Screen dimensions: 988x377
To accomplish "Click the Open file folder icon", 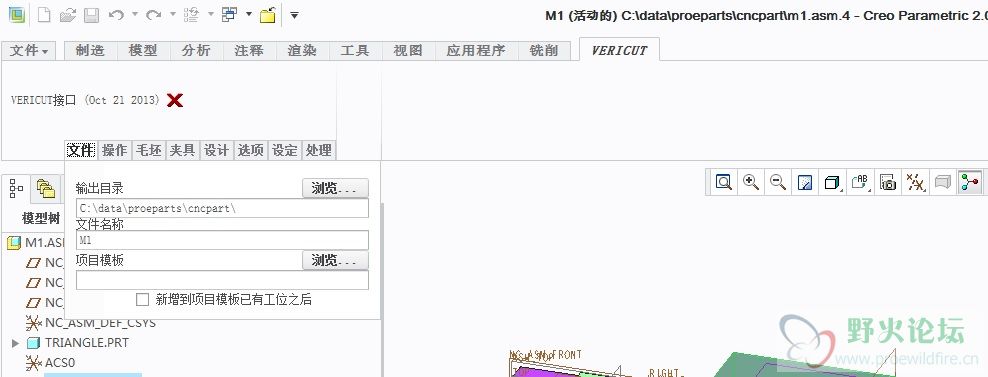I will pyautogui.click(x=68, y=15).
